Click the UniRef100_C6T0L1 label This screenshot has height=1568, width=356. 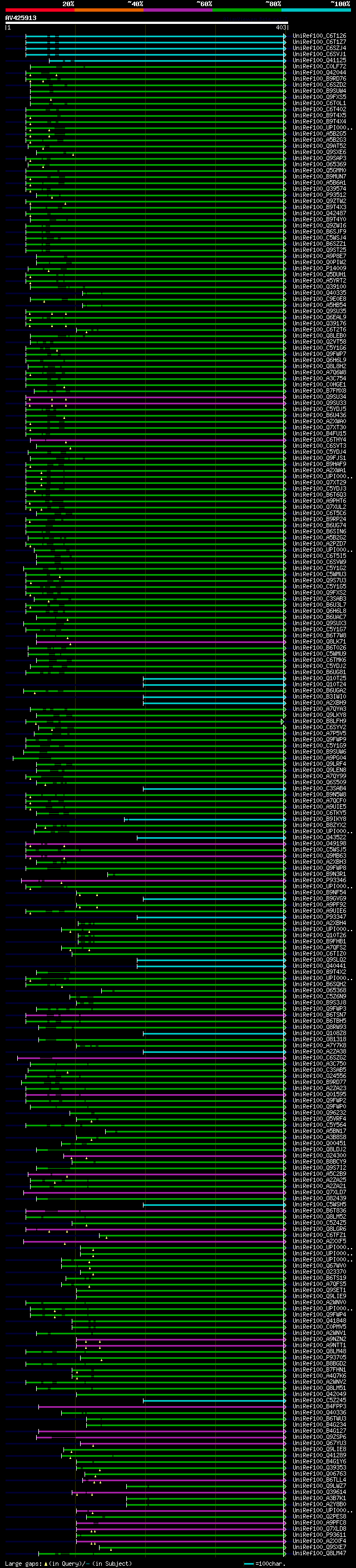(319, 103)
